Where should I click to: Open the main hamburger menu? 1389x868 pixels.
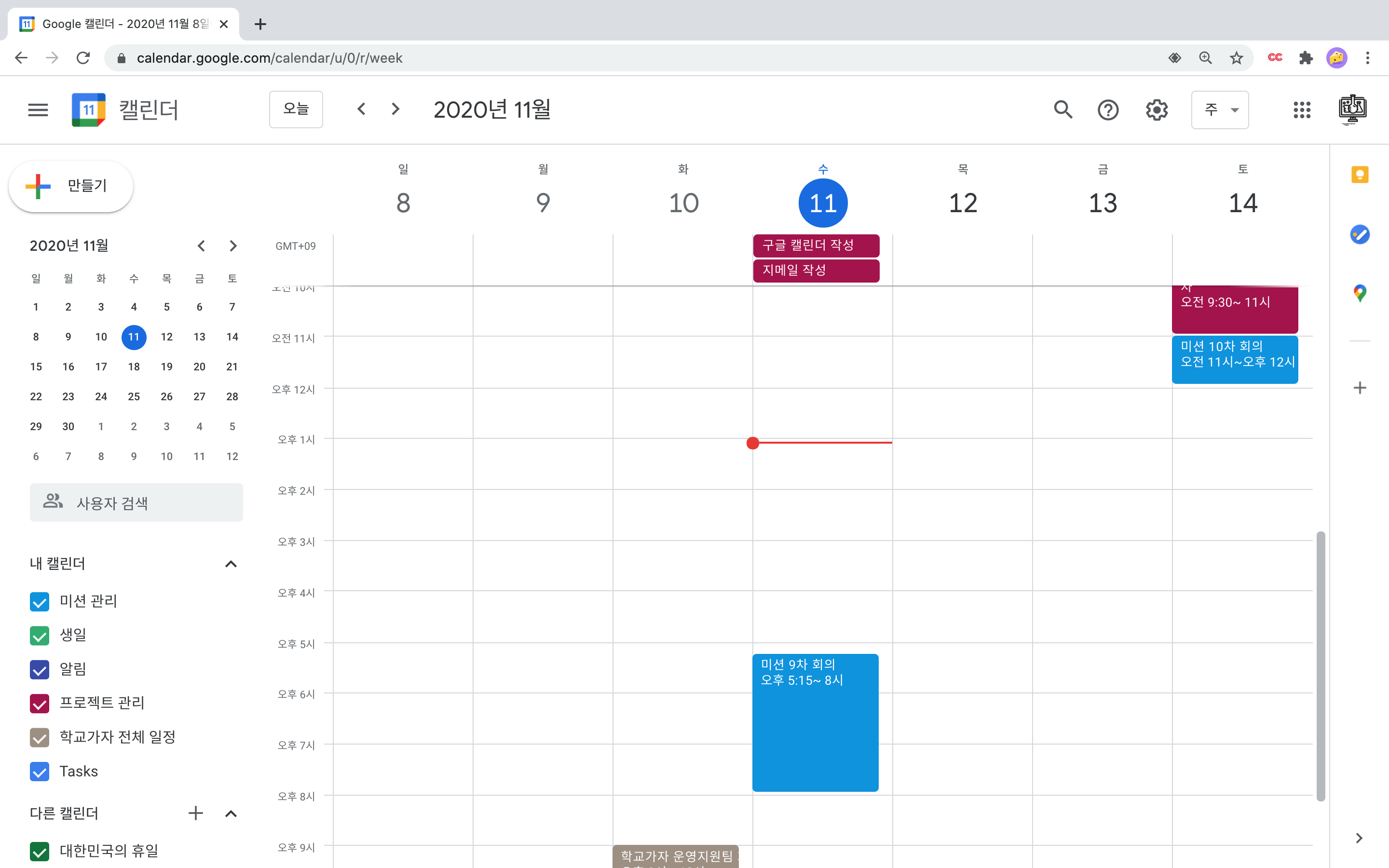[x=38, y=109]
